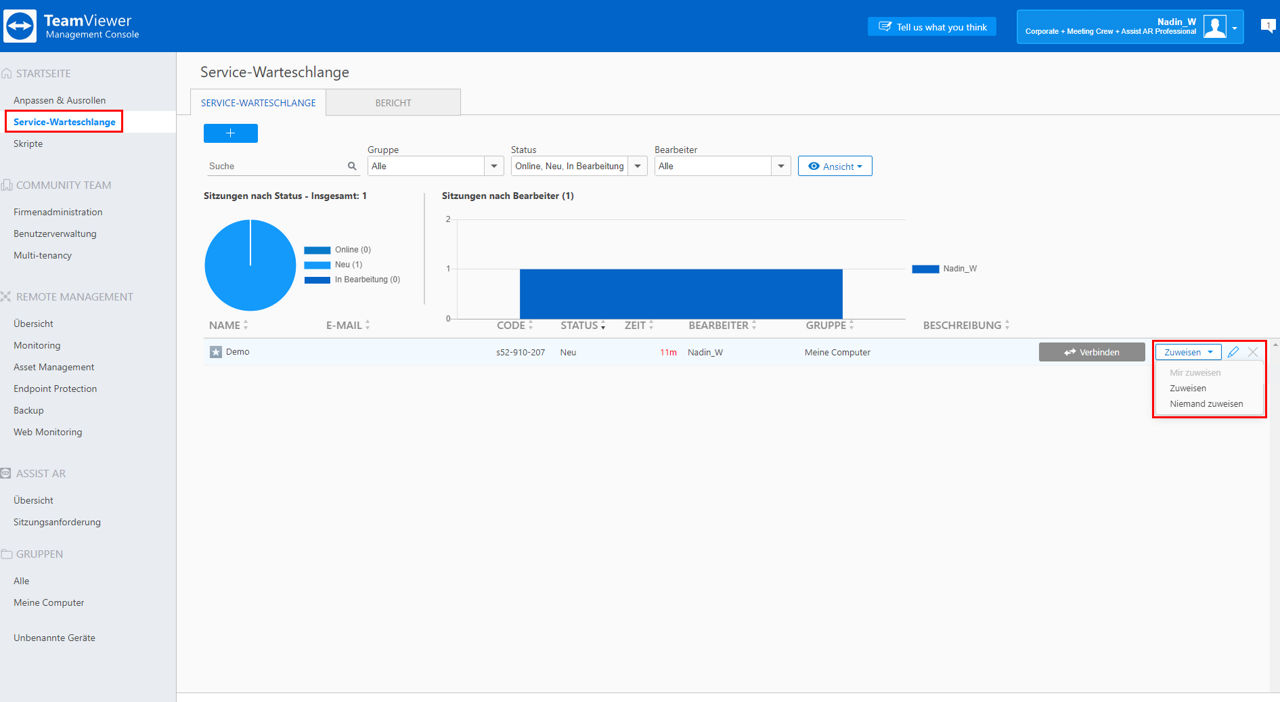Open Endpoint Protection
This screenshot has width=1280, height=702.
(x=56, y=389)
